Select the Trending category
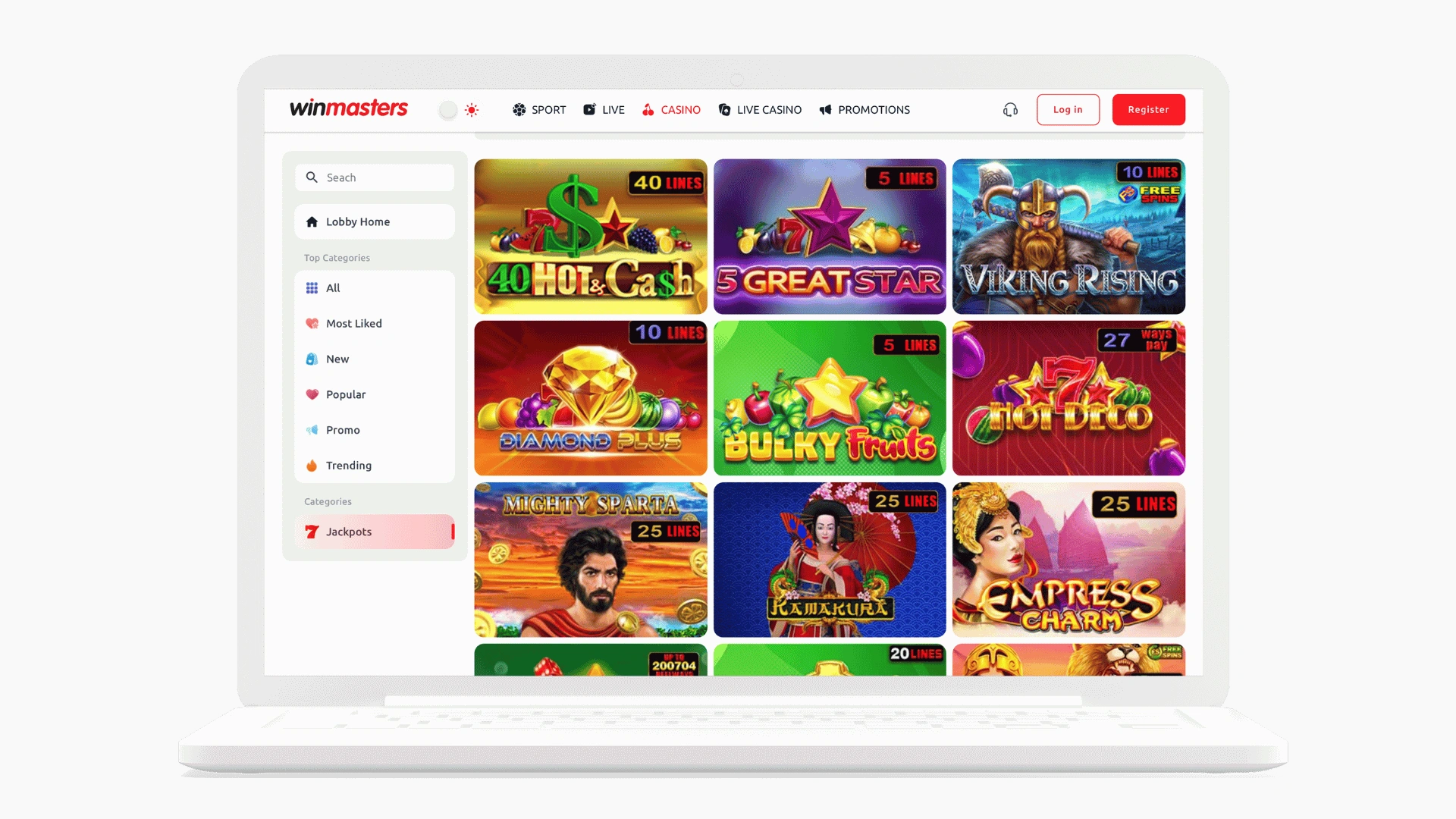 [x=348, y=466]
